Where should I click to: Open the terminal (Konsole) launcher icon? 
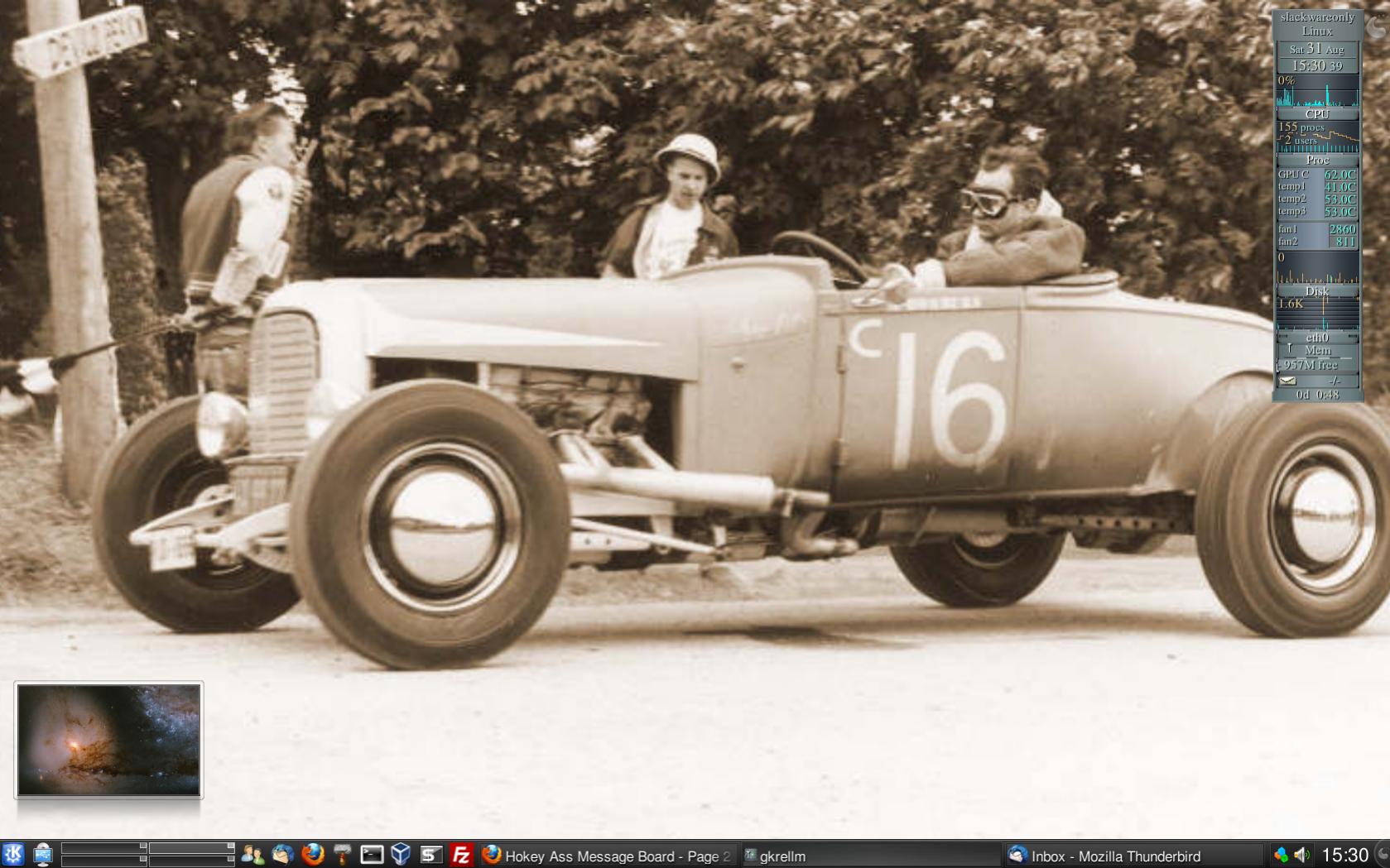pos(372,854)
